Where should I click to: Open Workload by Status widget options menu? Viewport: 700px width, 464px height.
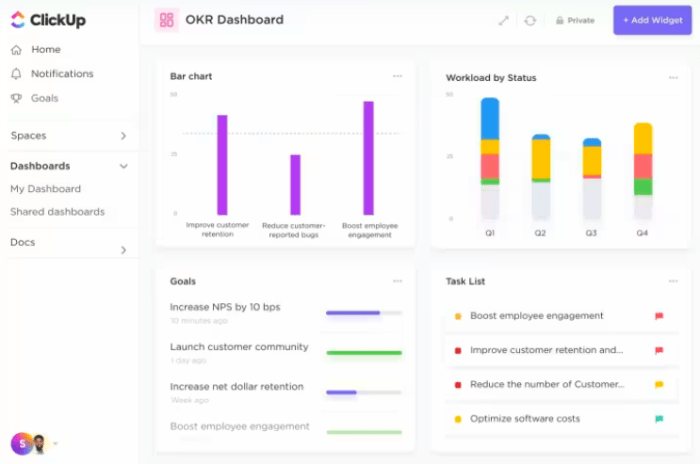673,77
